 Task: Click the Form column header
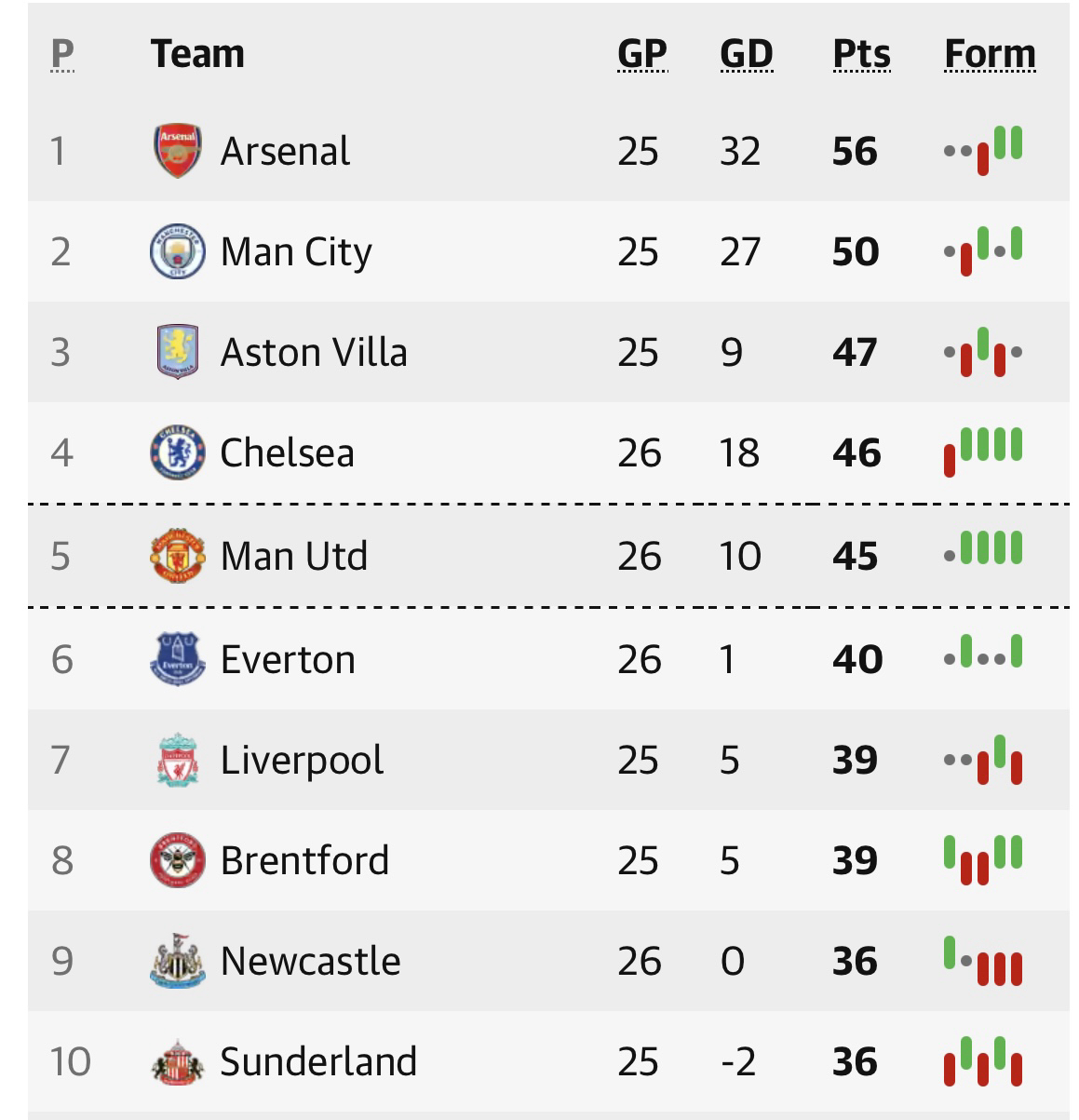[x=990, y=54]
